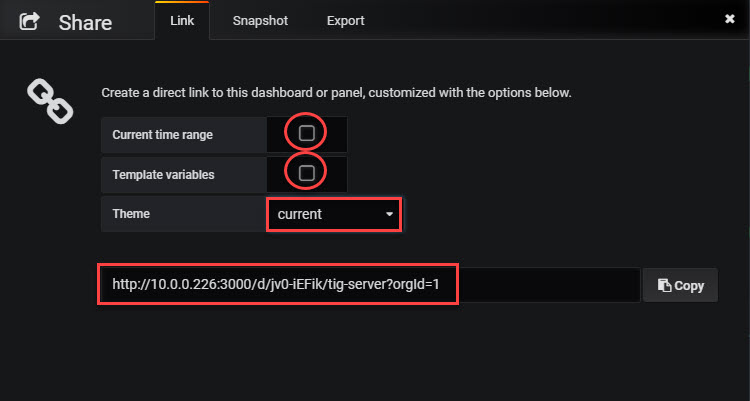
Task: Click the large chain link icon
Action: [x=50, y=101]
